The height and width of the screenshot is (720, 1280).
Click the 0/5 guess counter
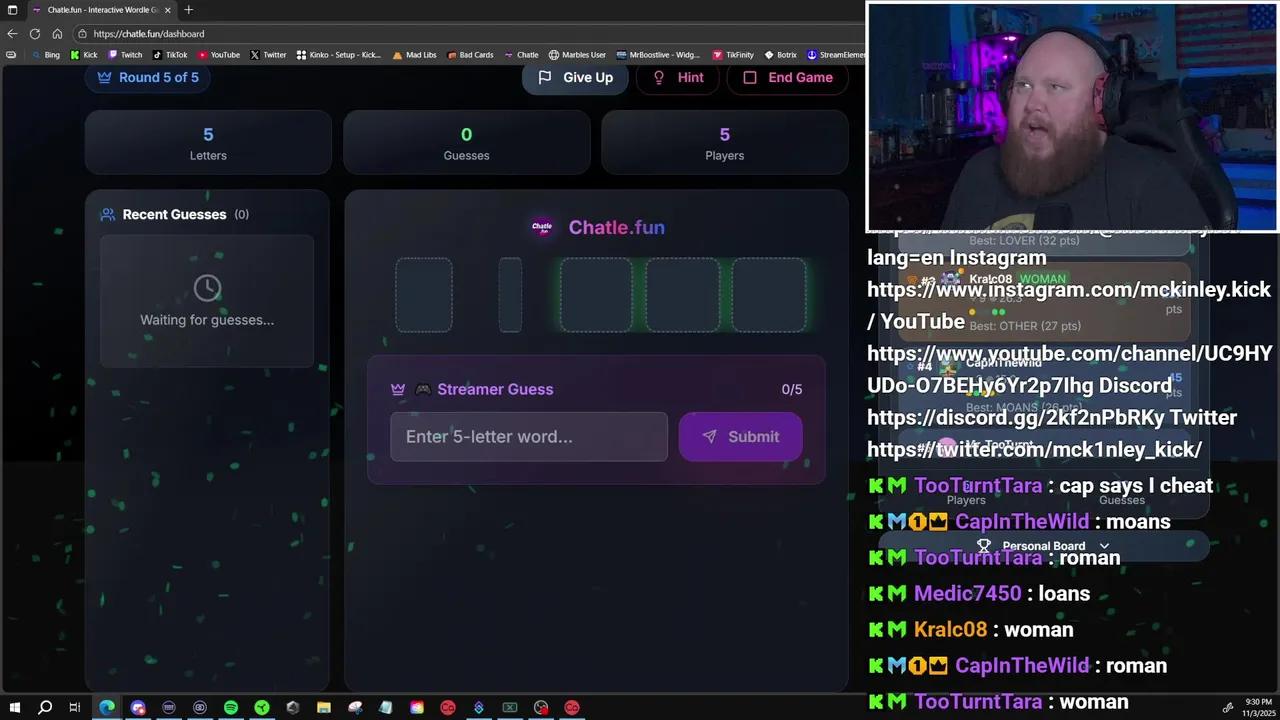[792, 389]
